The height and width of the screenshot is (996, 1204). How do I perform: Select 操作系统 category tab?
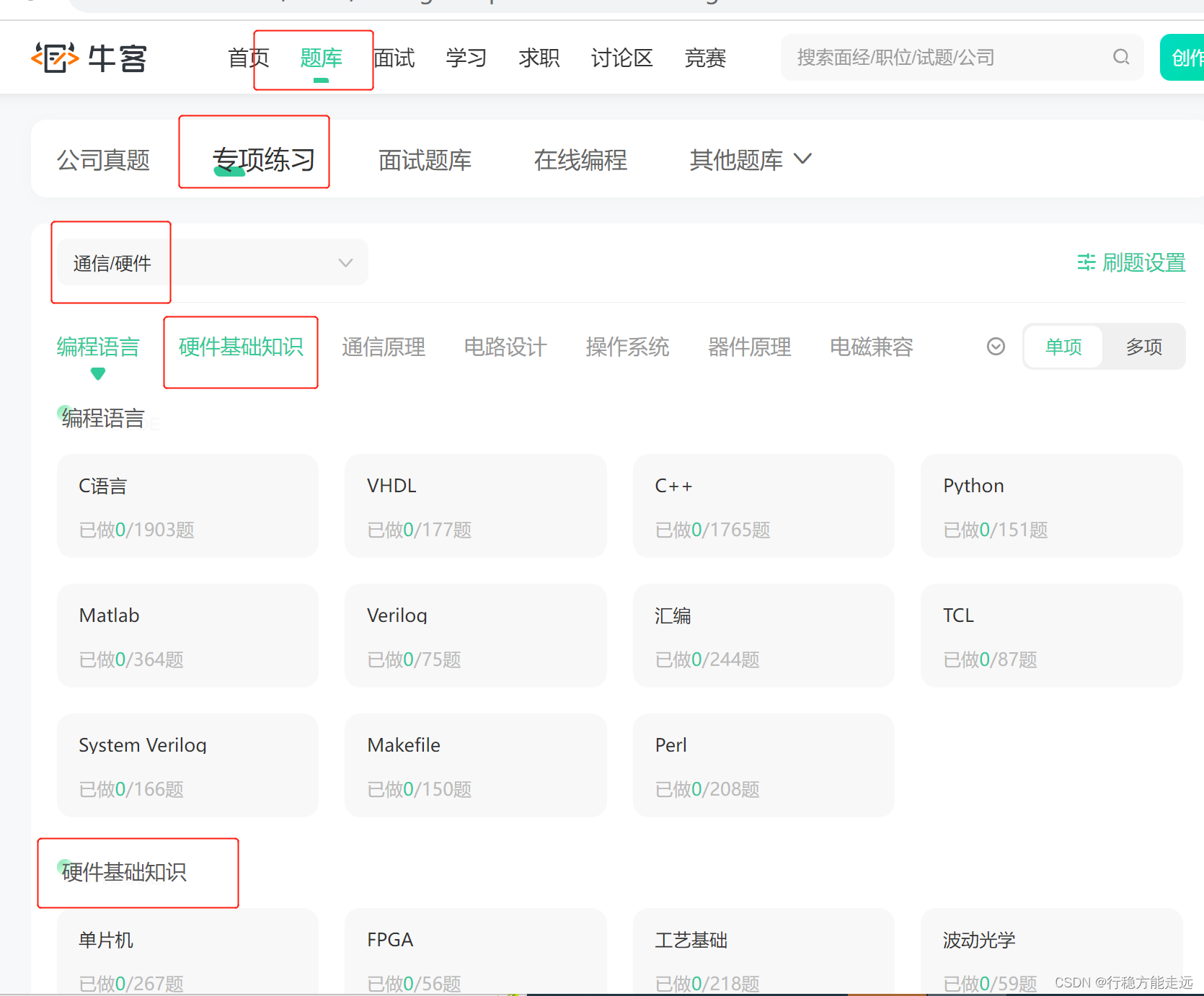pos(627,347)
